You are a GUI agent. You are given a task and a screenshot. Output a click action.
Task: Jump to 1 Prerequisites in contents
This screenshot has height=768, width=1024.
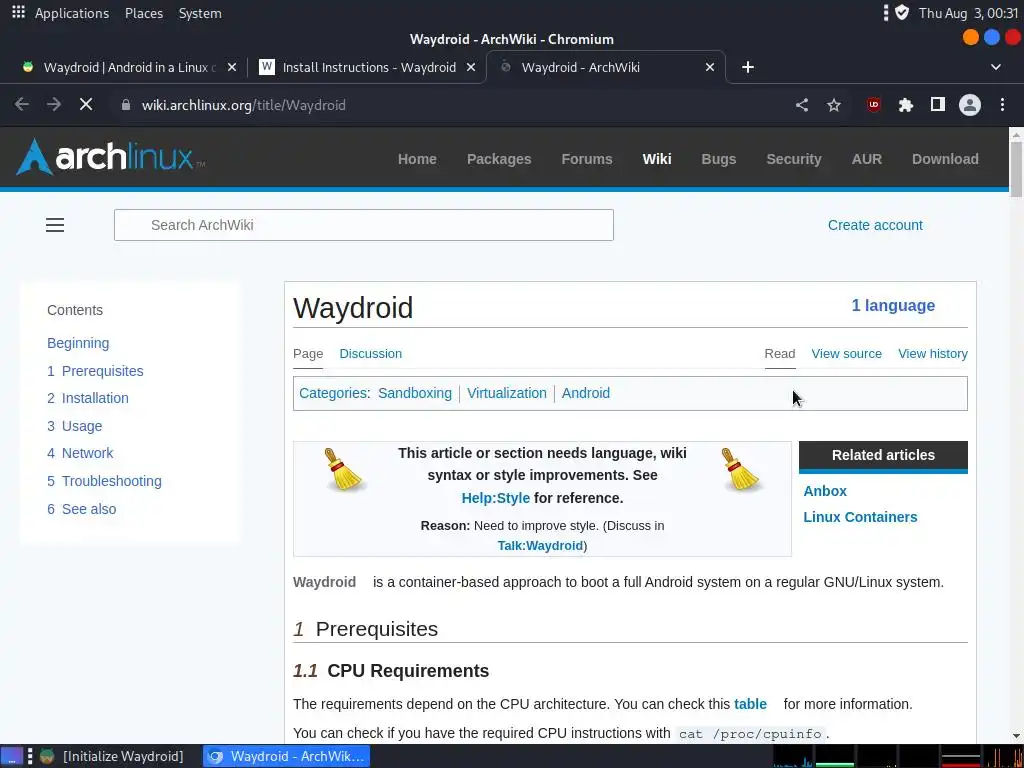click(x=95, y=371)
